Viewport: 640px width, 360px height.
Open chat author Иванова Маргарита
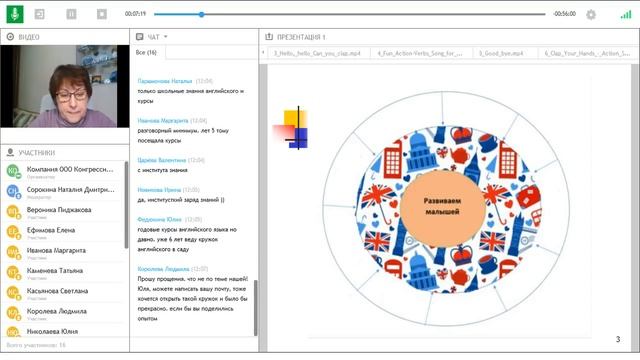tap(162, 120)
